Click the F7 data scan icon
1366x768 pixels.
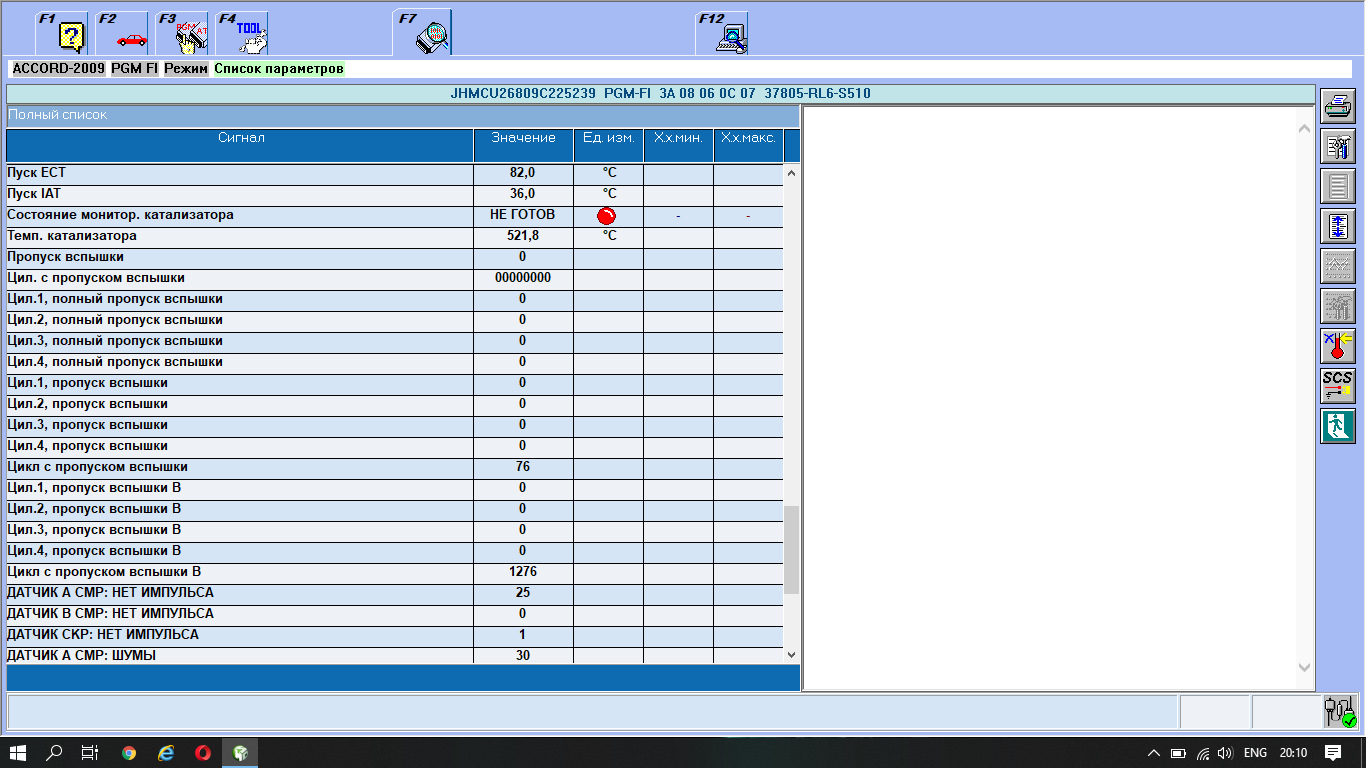423,35
